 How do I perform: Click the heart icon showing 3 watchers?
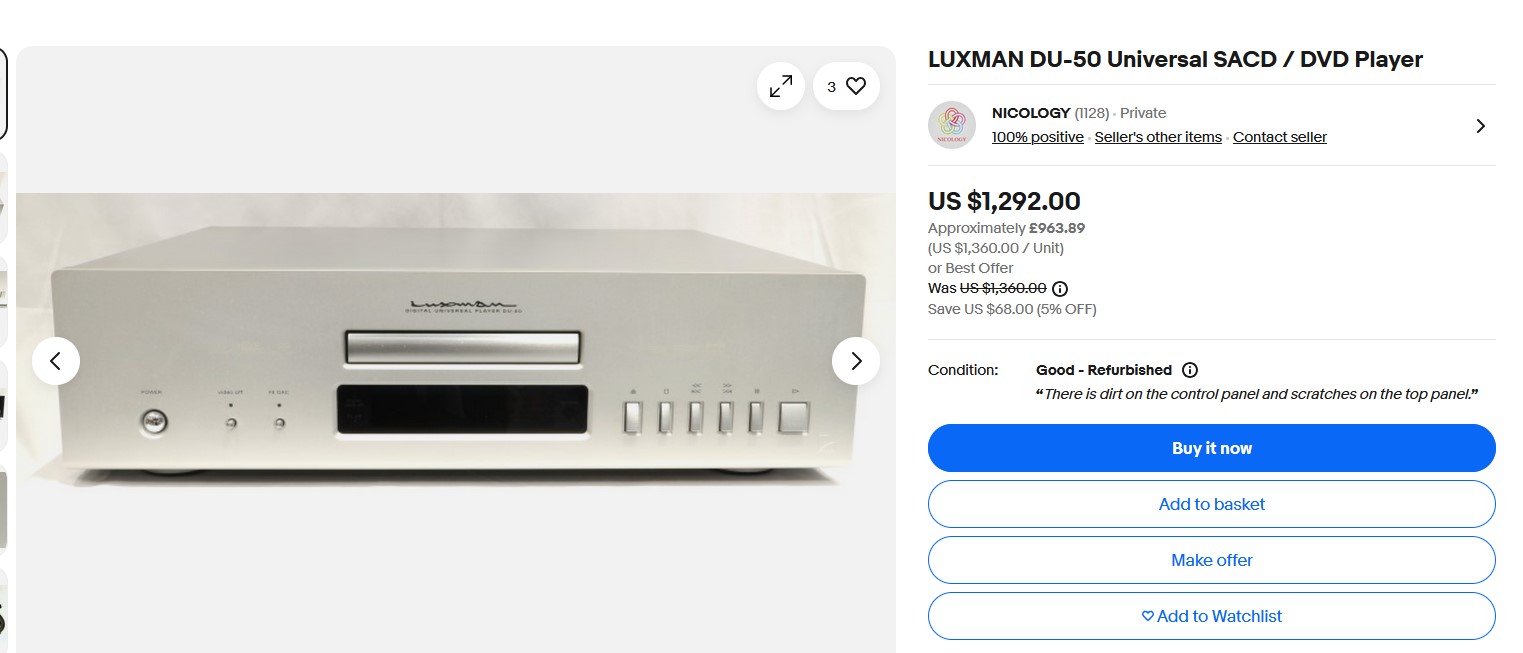tap(846, 87)
